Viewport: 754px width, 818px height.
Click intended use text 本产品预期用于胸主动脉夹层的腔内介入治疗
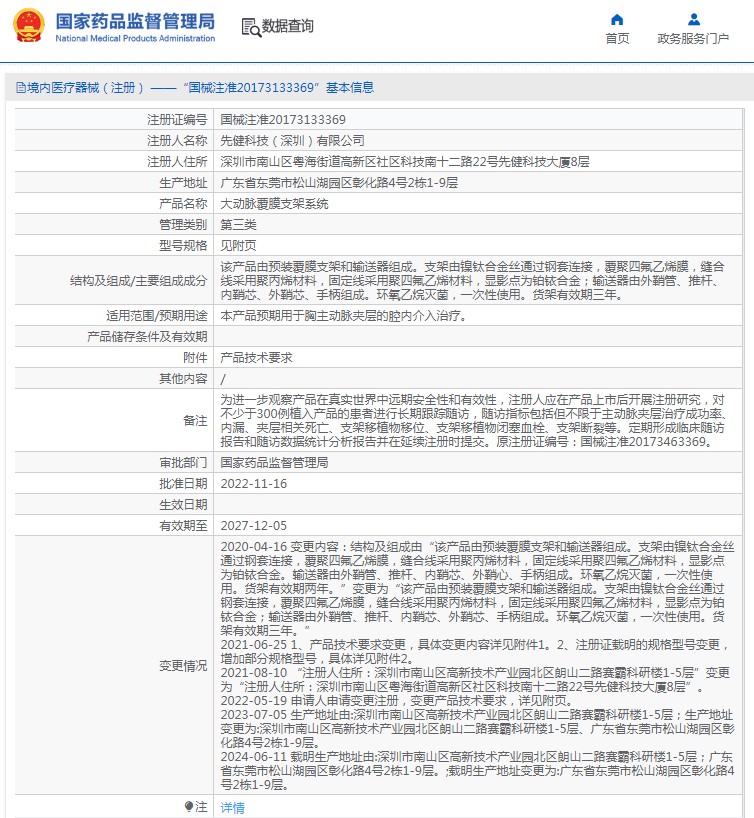[343, 316]
